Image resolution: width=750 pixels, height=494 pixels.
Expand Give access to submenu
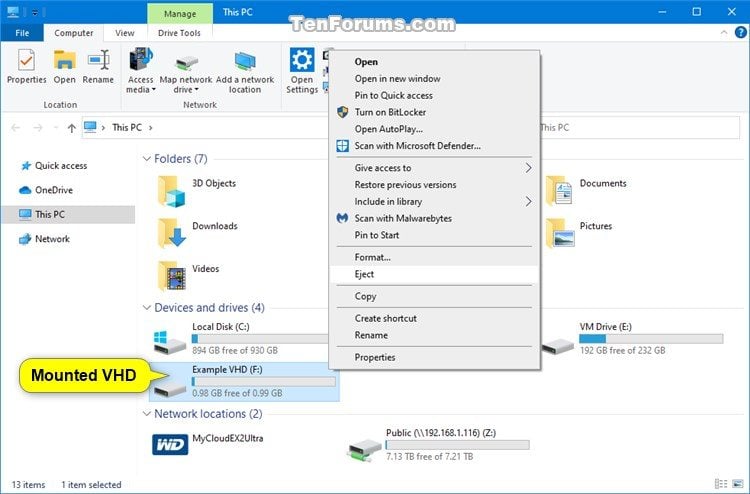(x=435, y=168)
